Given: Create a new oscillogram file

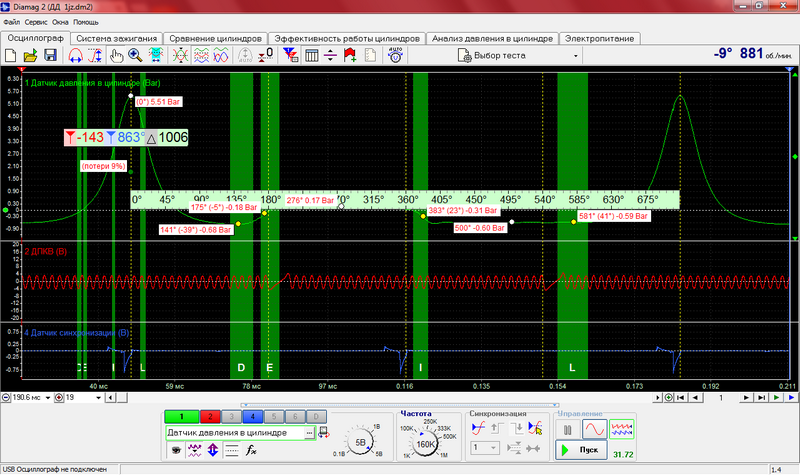Looking at the screenshot, I should (x=11, y=55).
